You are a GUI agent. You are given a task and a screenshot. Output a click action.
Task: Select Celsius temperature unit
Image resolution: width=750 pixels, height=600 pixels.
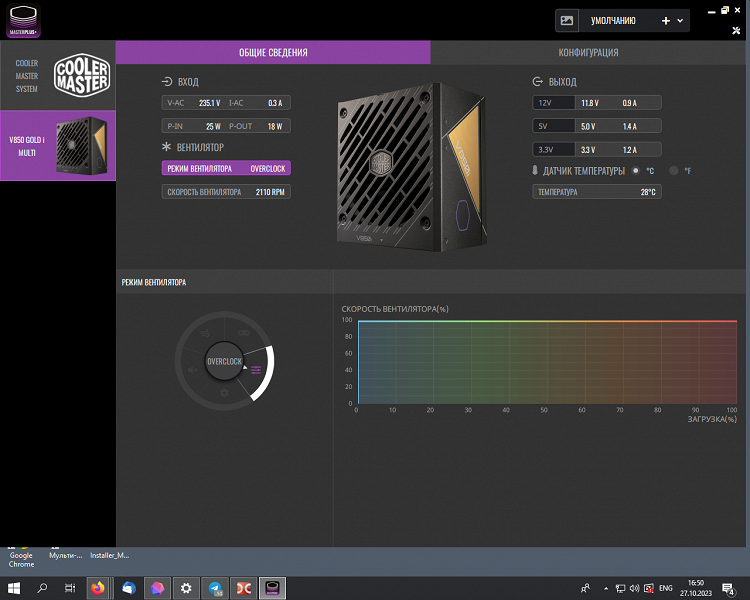[637, 171]
